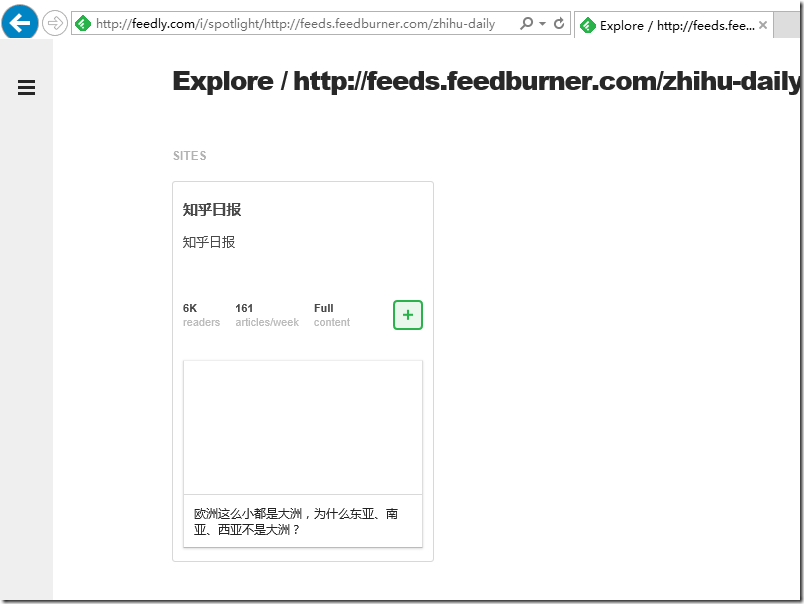
Task: Click the SITES section heading
Action: coord(190,156)
